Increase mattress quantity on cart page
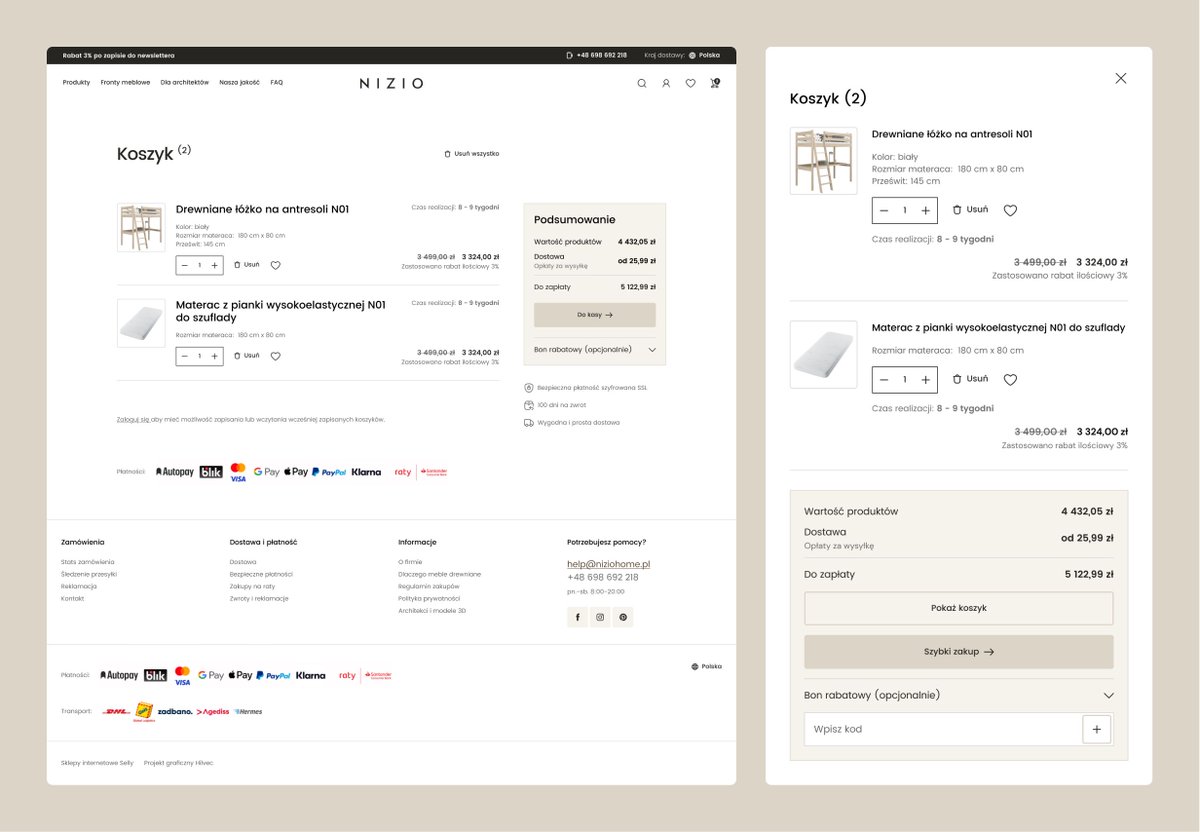 214,355
